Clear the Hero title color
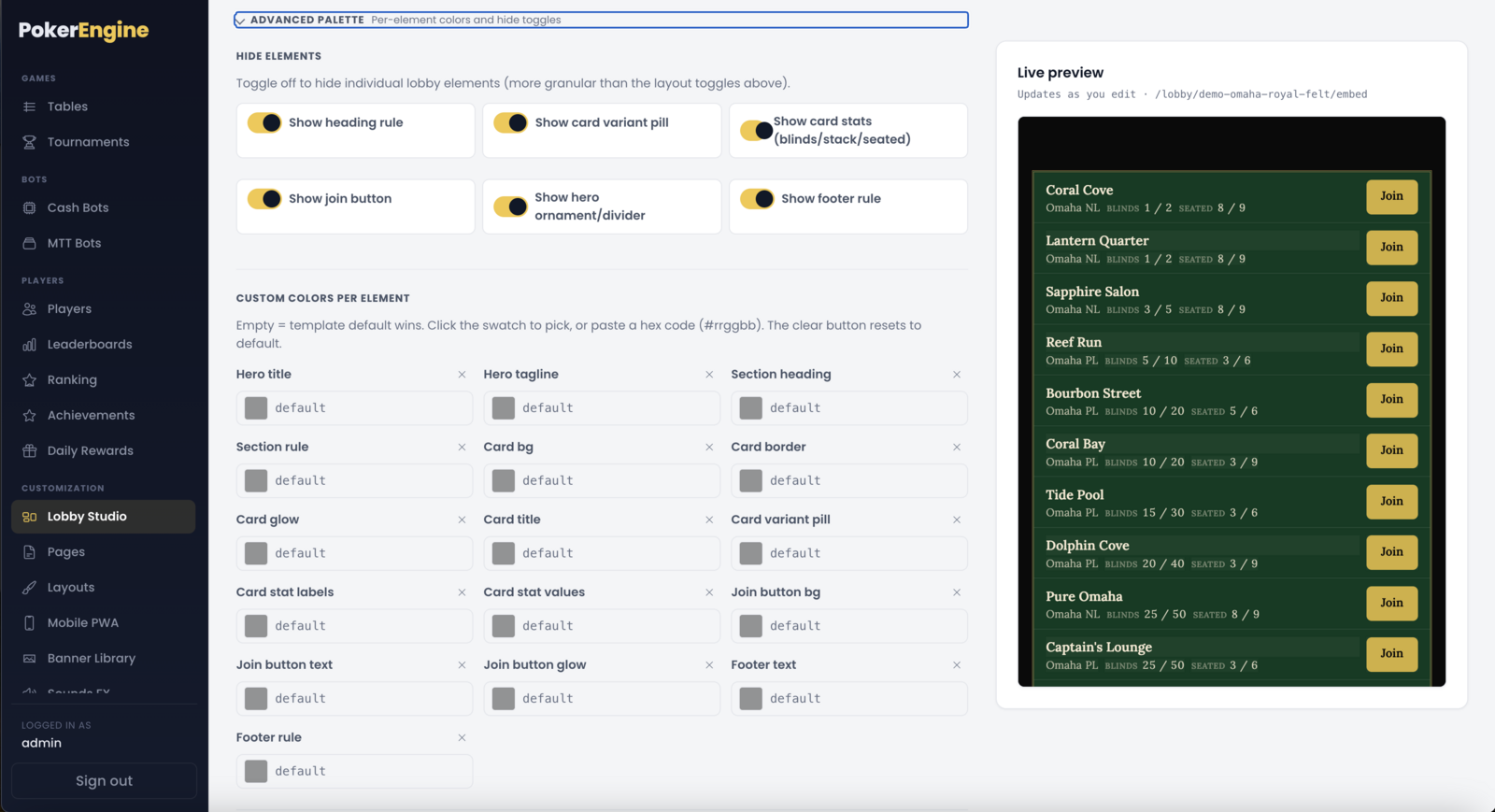This screenshot has width=1495, height=812. click(462, 375)
